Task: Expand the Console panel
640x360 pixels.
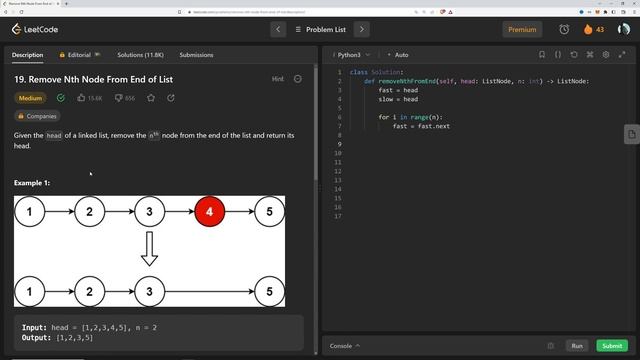Action: pyautogui.click(x=345, y=346)
